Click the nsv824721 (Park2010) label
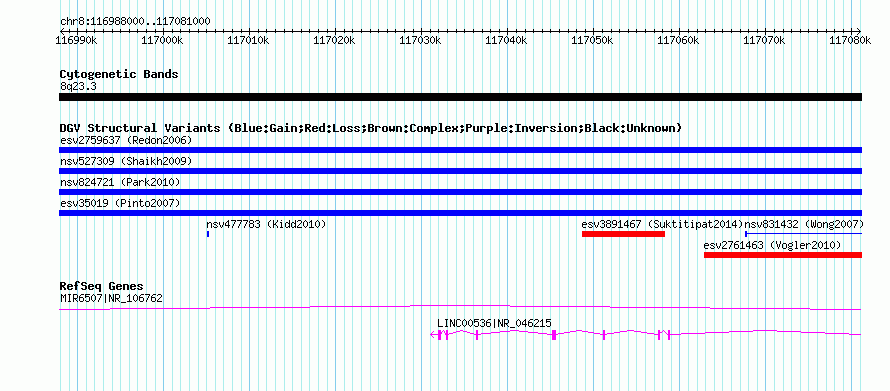This screenshot has width=890, height=391. click(x=120, y=182)
